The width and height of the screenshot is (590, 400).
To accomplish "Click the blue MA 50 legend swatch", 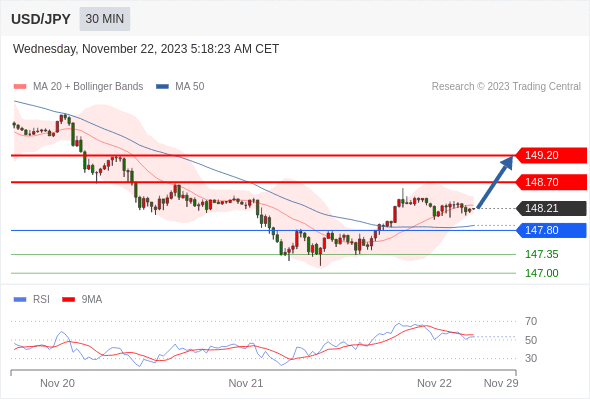I will tap(162, 87).
